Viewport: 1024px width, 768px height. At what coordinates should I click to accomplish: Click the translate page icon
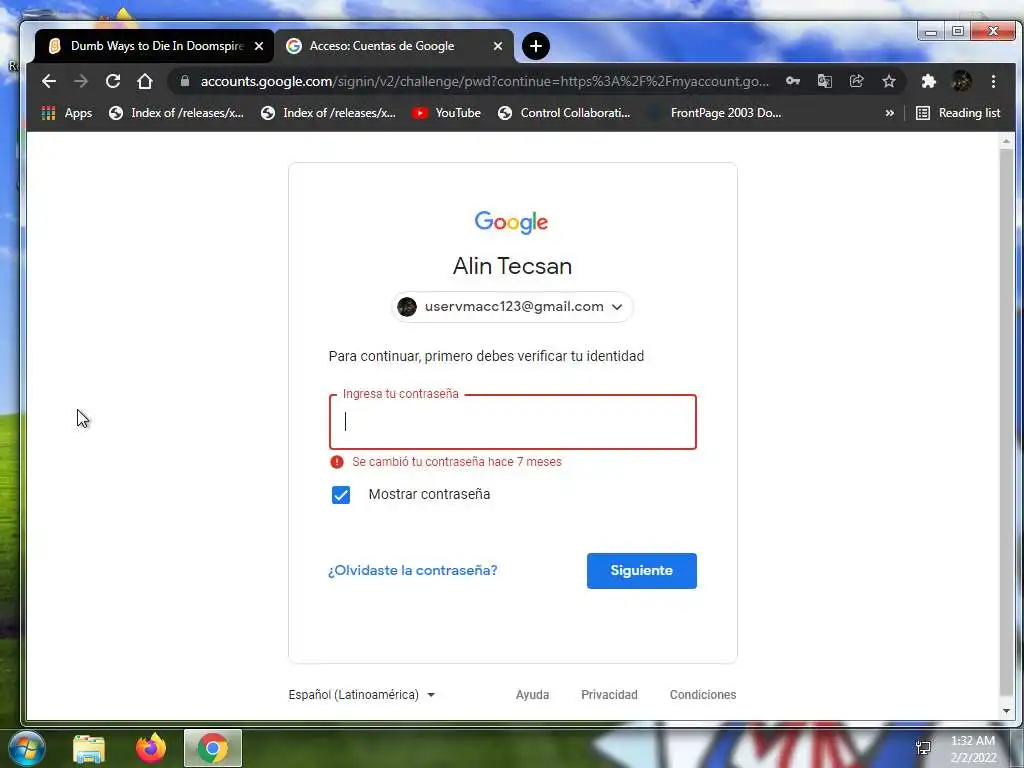pos(825,81)
